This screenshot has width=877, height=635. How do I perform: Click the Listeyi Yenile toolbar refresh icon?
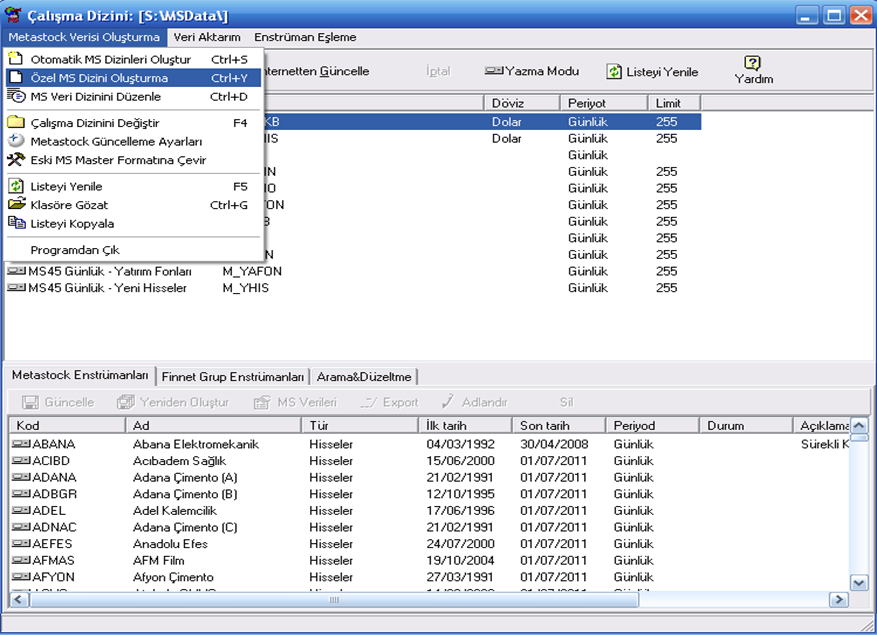(615, 72)
